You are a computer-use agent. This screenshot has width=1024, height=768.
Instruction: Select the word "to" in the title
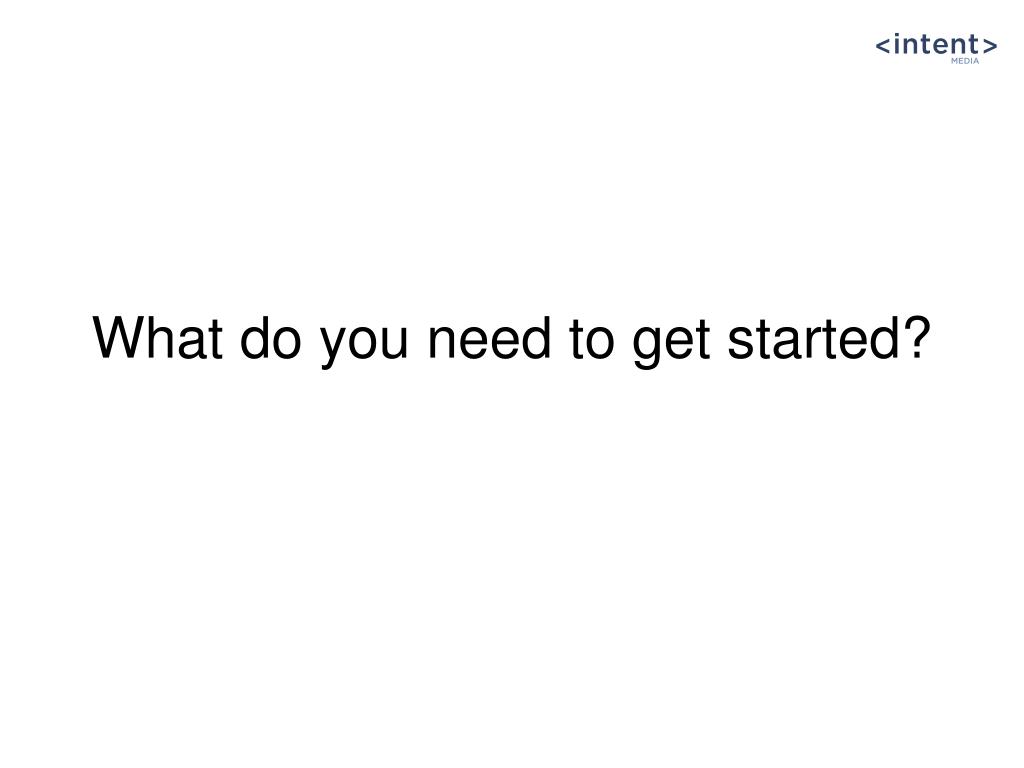[592, 340]
